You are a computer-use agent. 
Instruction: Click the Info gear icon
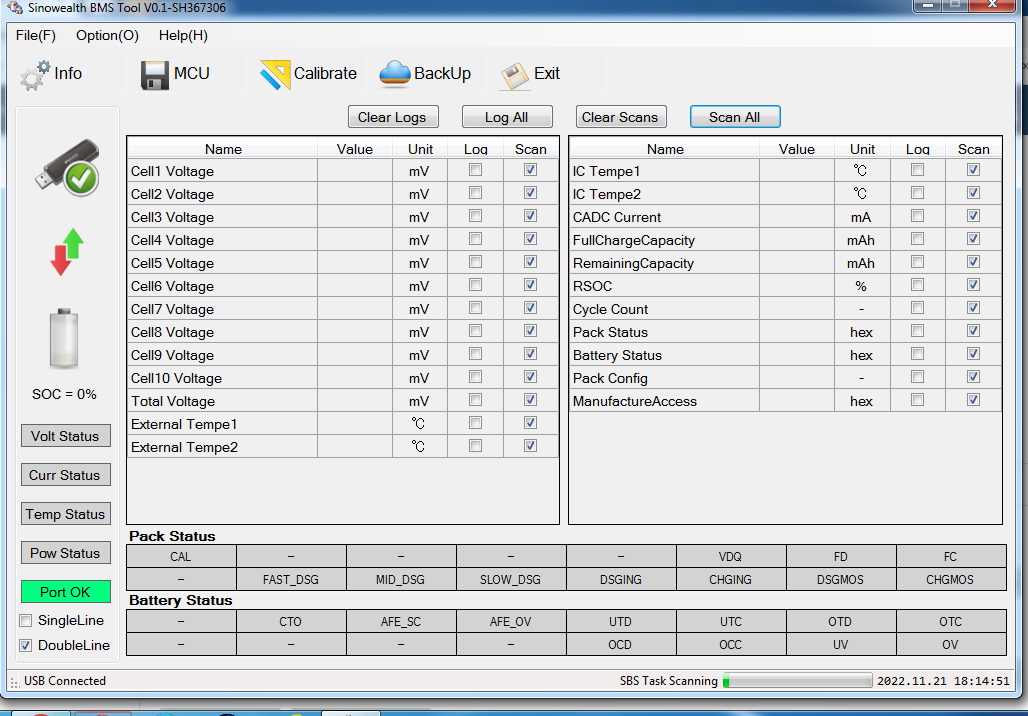(x=35, y=75)
